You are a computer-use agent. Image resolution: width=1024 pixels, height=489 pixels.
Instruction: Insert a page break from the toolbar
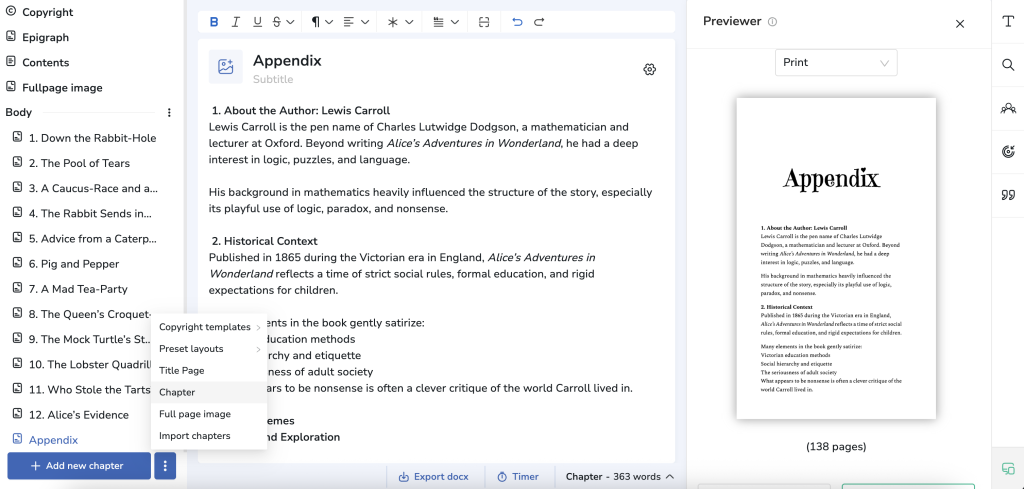click(484, 22)
